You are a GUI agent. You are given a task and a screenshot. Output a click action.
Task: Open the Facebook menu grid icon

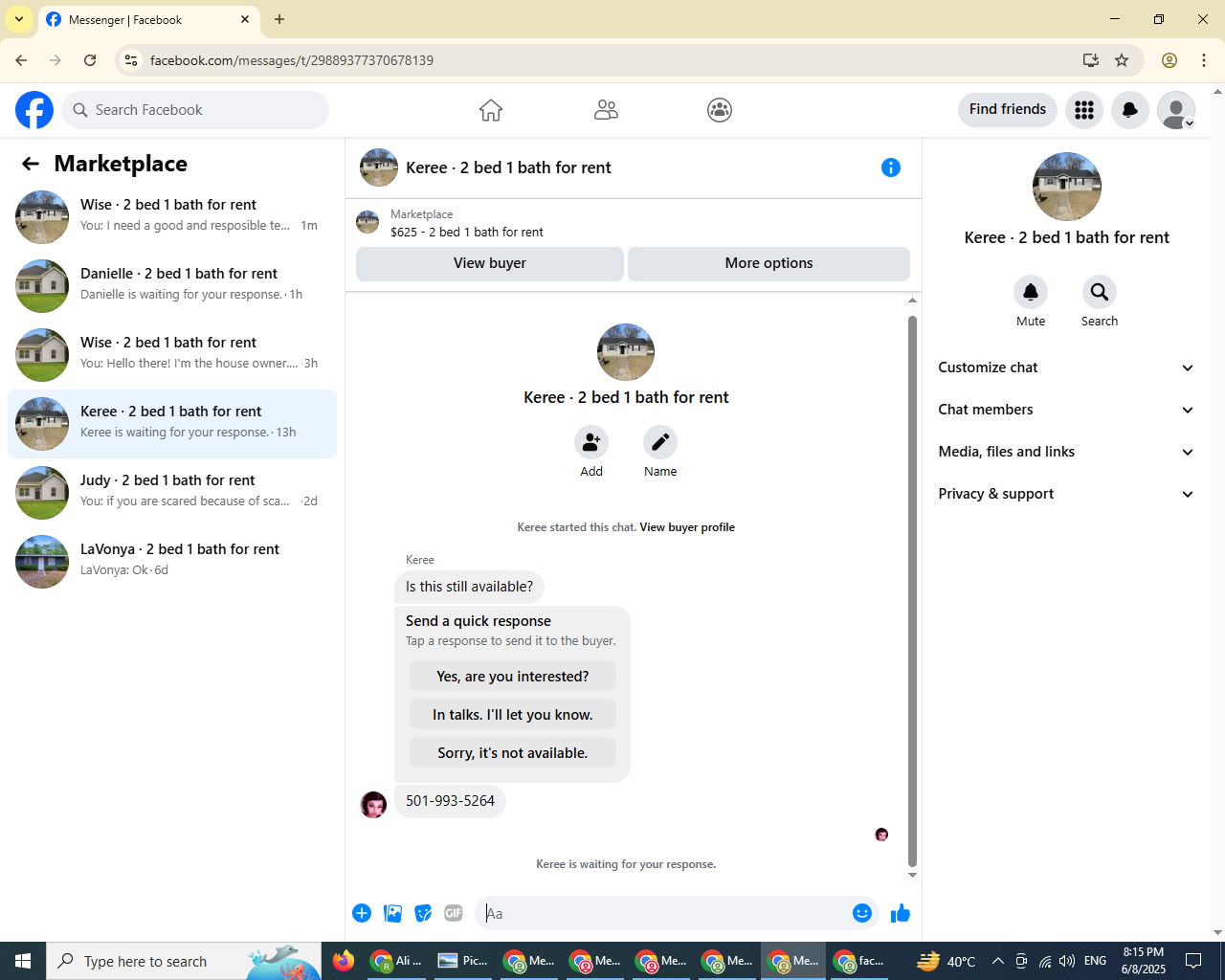(x=1084, y=110)
